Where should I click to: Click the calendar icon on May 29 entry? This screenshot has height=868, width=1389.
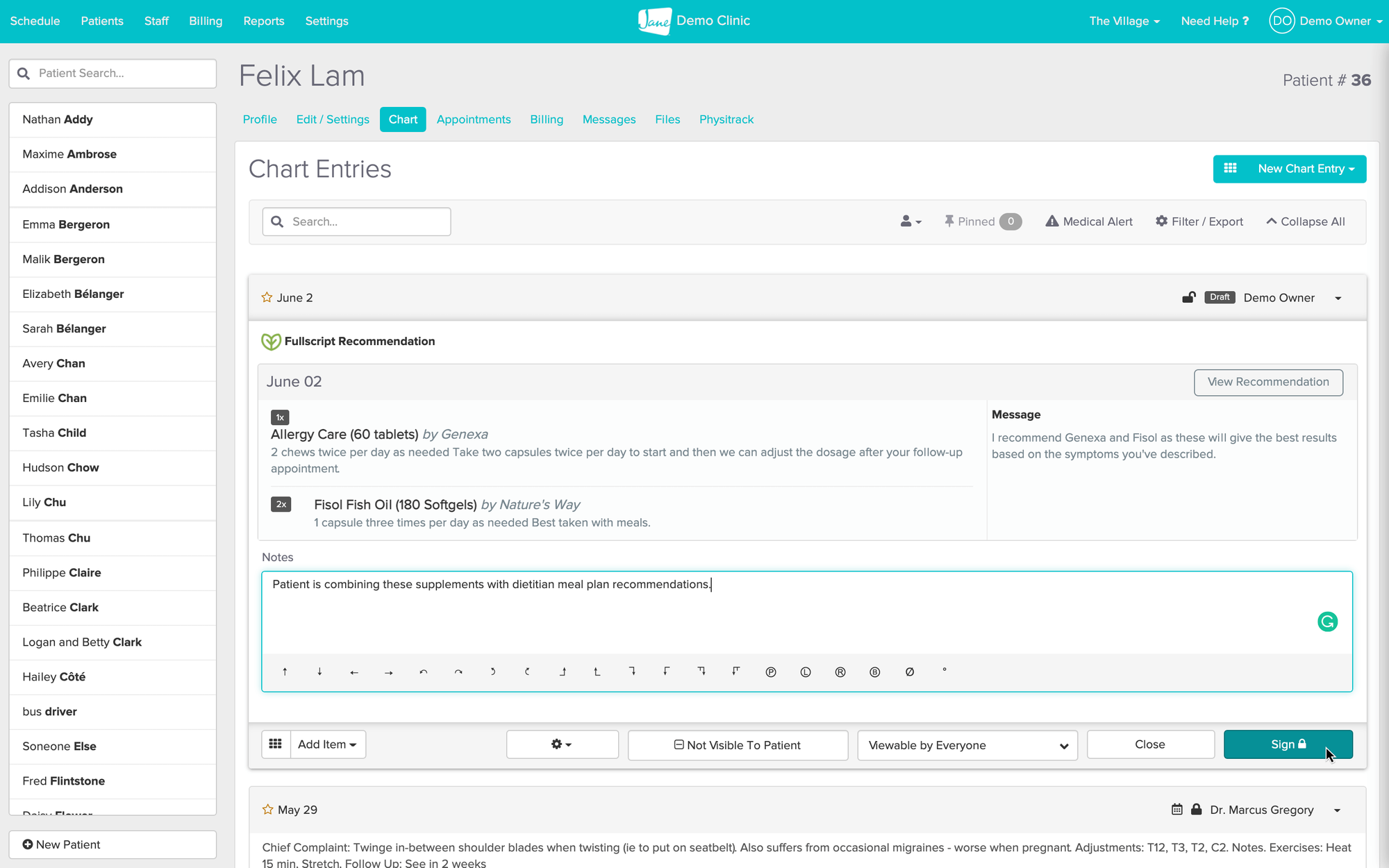click(1176, 809)
